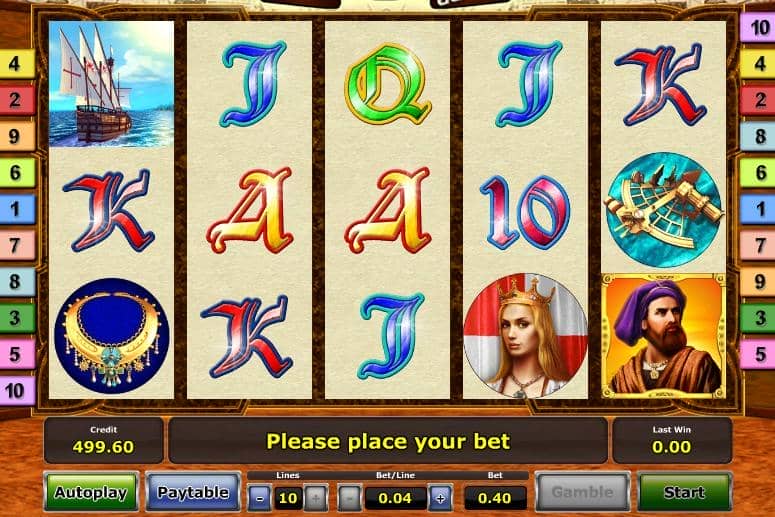Select payline 10 marker at bottom left
This screenshot has height=517, width=775.
pyautogui.click(x=17, y=390)
